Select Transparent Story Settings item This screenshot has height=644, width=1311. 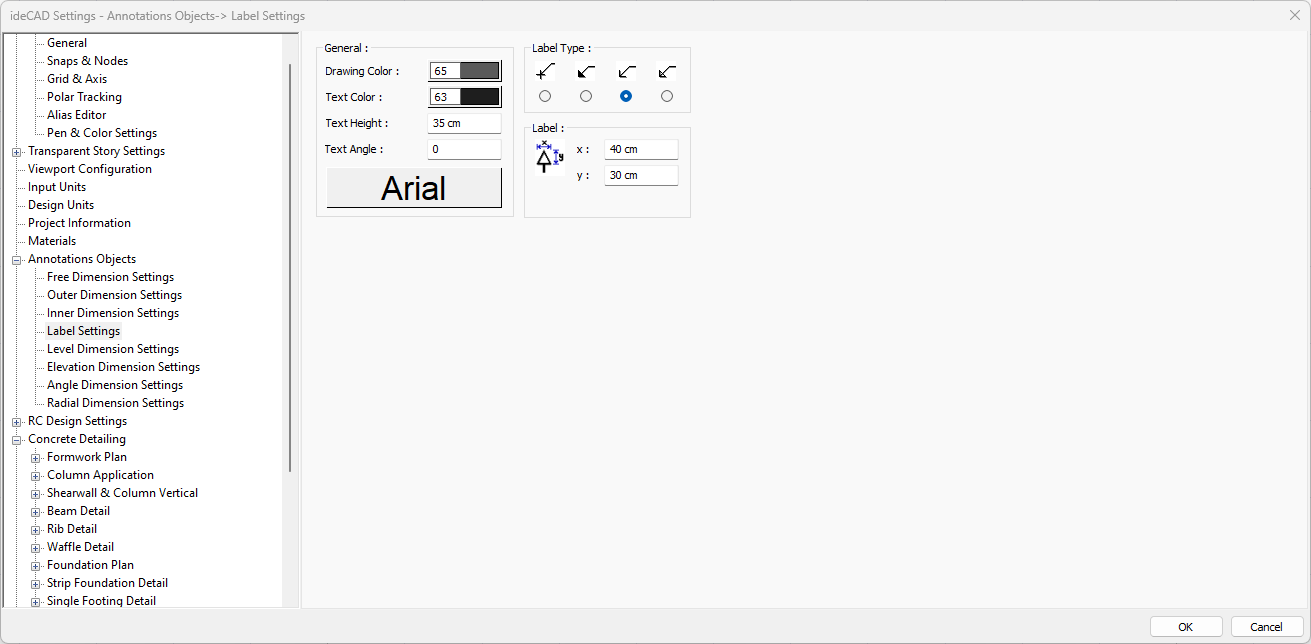97,151
